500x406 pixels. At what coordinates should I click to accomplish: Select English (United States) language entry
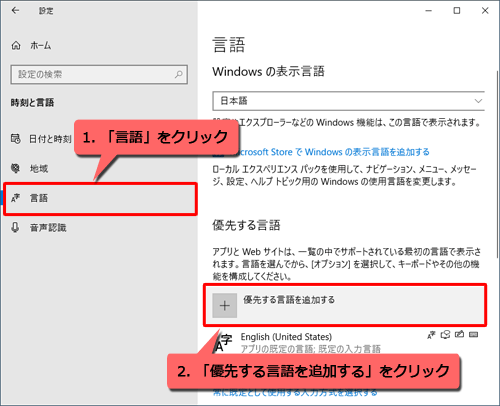tap(345, 342)
